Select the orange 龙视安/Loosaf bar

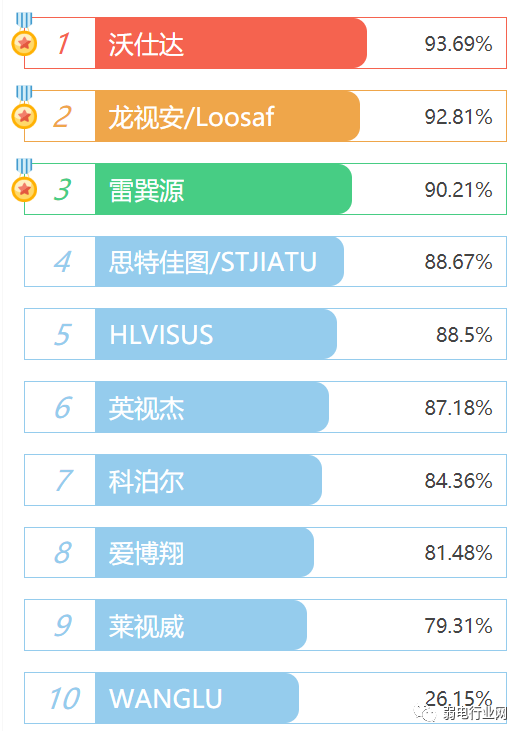tap(228, 116)
